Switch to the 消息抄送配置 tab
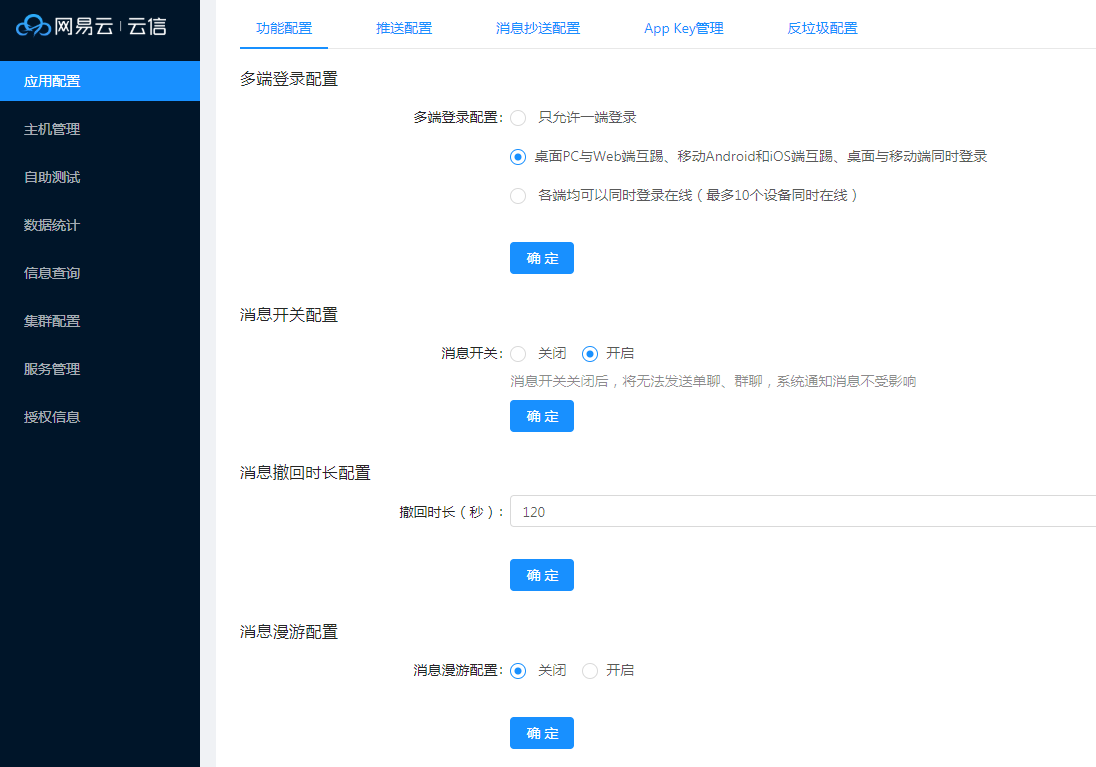Screen dimensions: 1096x767 click(x=538, y=28)
